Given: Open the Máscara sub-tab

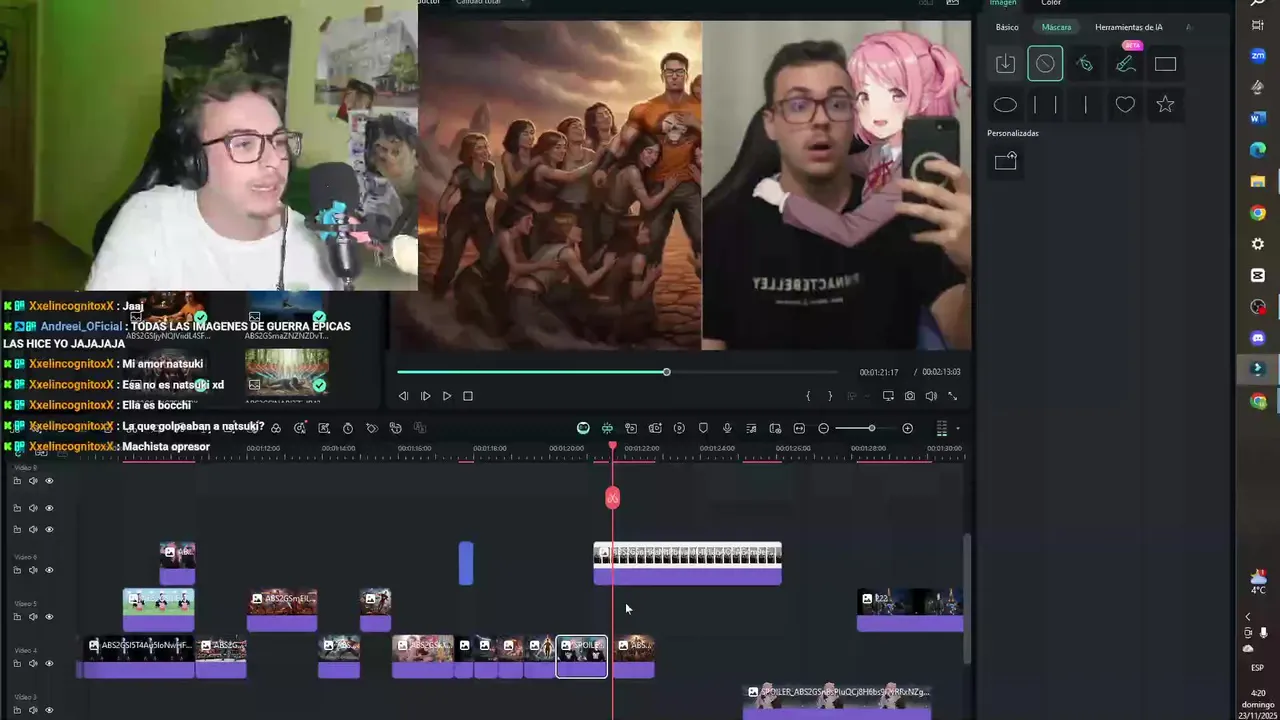Looking at the screenshot, I should click(1056, 28).
